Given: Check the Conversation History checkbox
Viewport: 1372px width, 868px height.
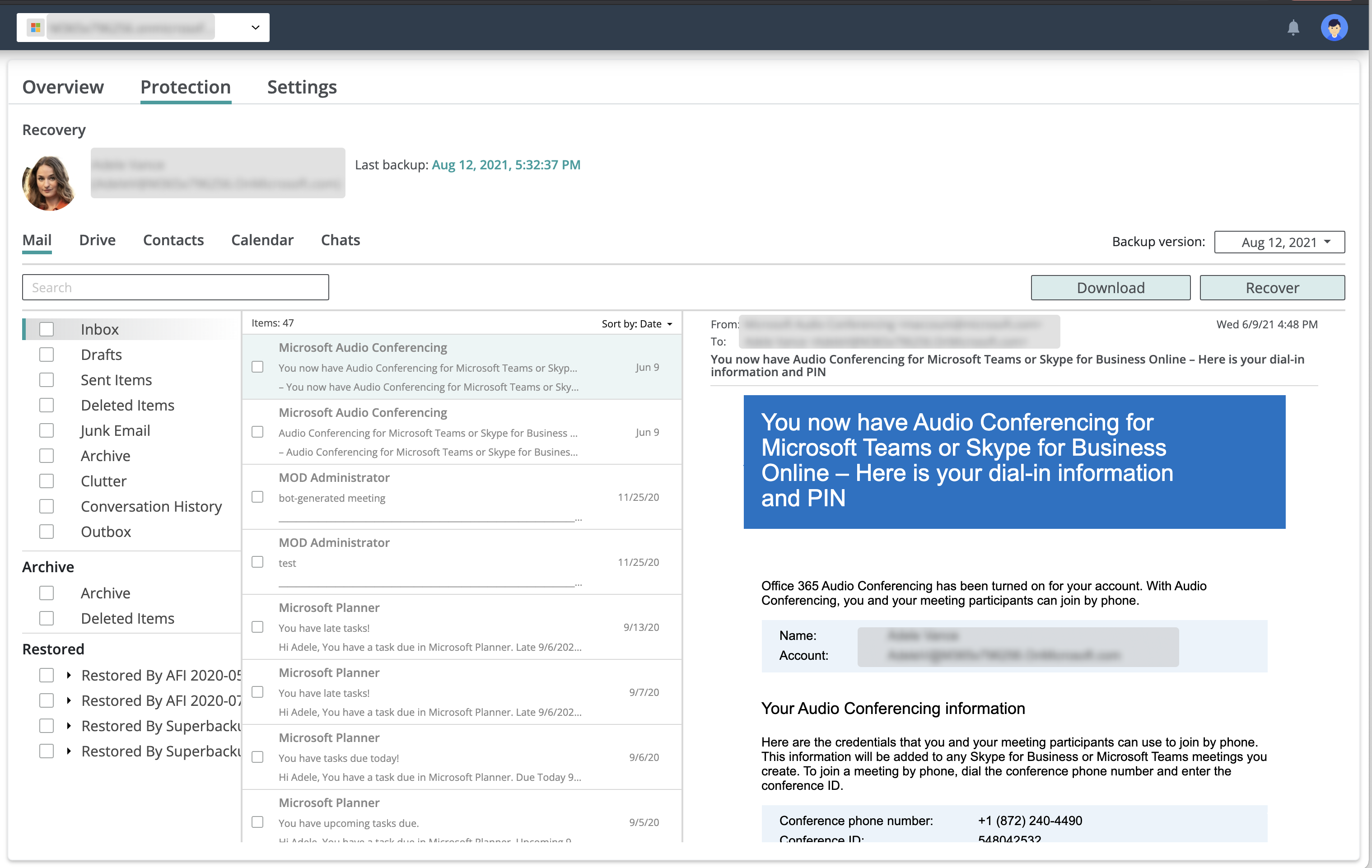Looking at the screenshot, I should pyautogui.click(x=47, y=506).
